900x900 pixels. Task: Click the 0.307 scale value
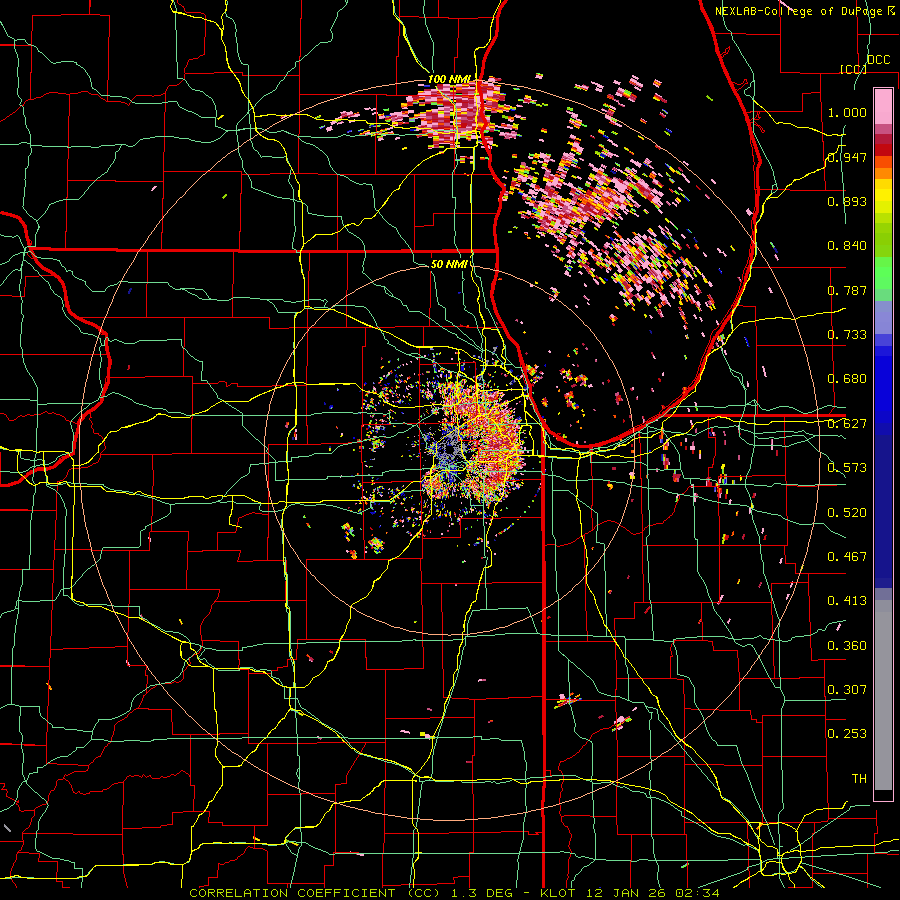(847, 690)
